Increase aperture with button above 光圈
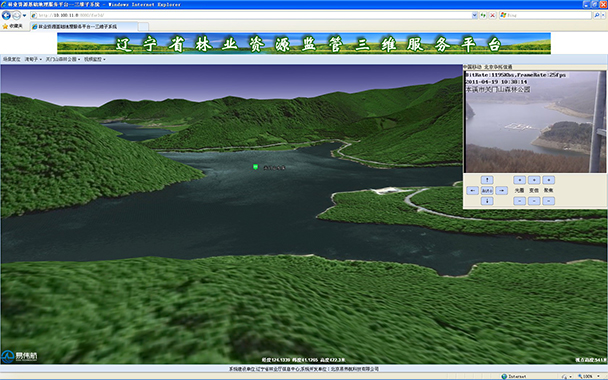608x380 pixels. click(520, 180)
